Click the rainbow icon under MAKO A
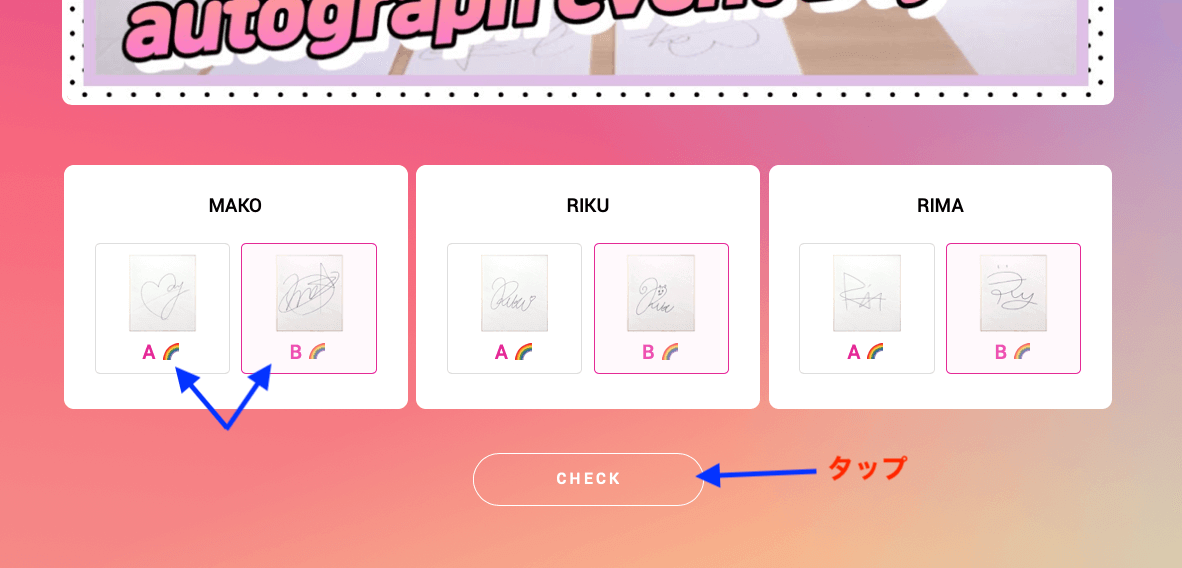 171,352
